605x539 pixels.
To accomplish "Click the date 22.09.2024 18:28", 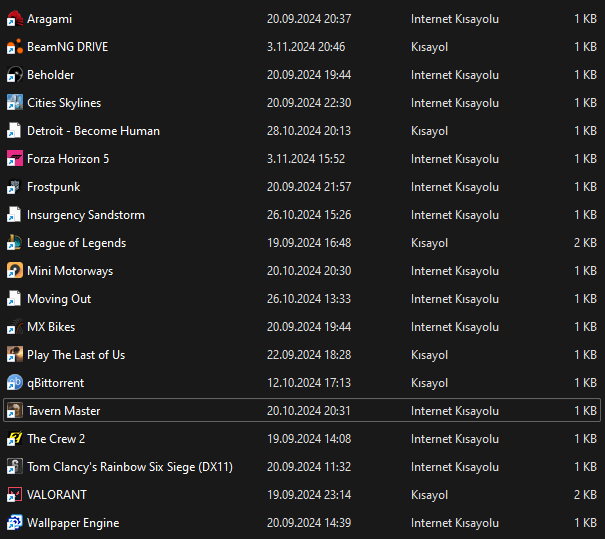I will [309, 355].
